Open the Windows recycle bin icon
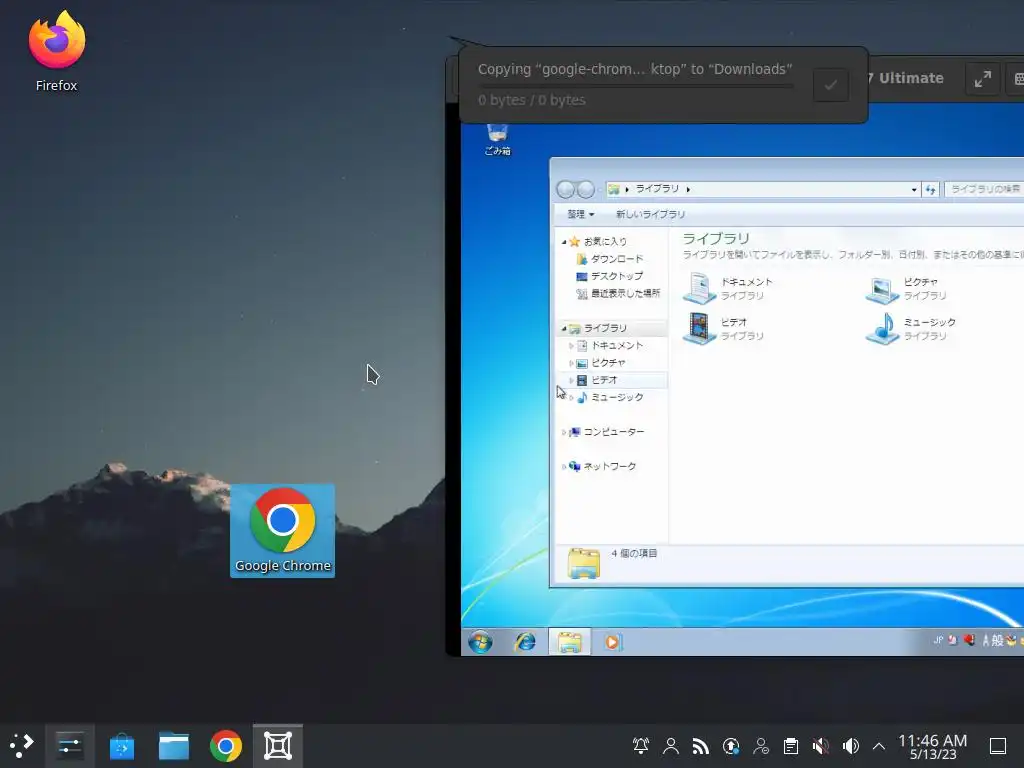1024x768 pixels. 498,140
